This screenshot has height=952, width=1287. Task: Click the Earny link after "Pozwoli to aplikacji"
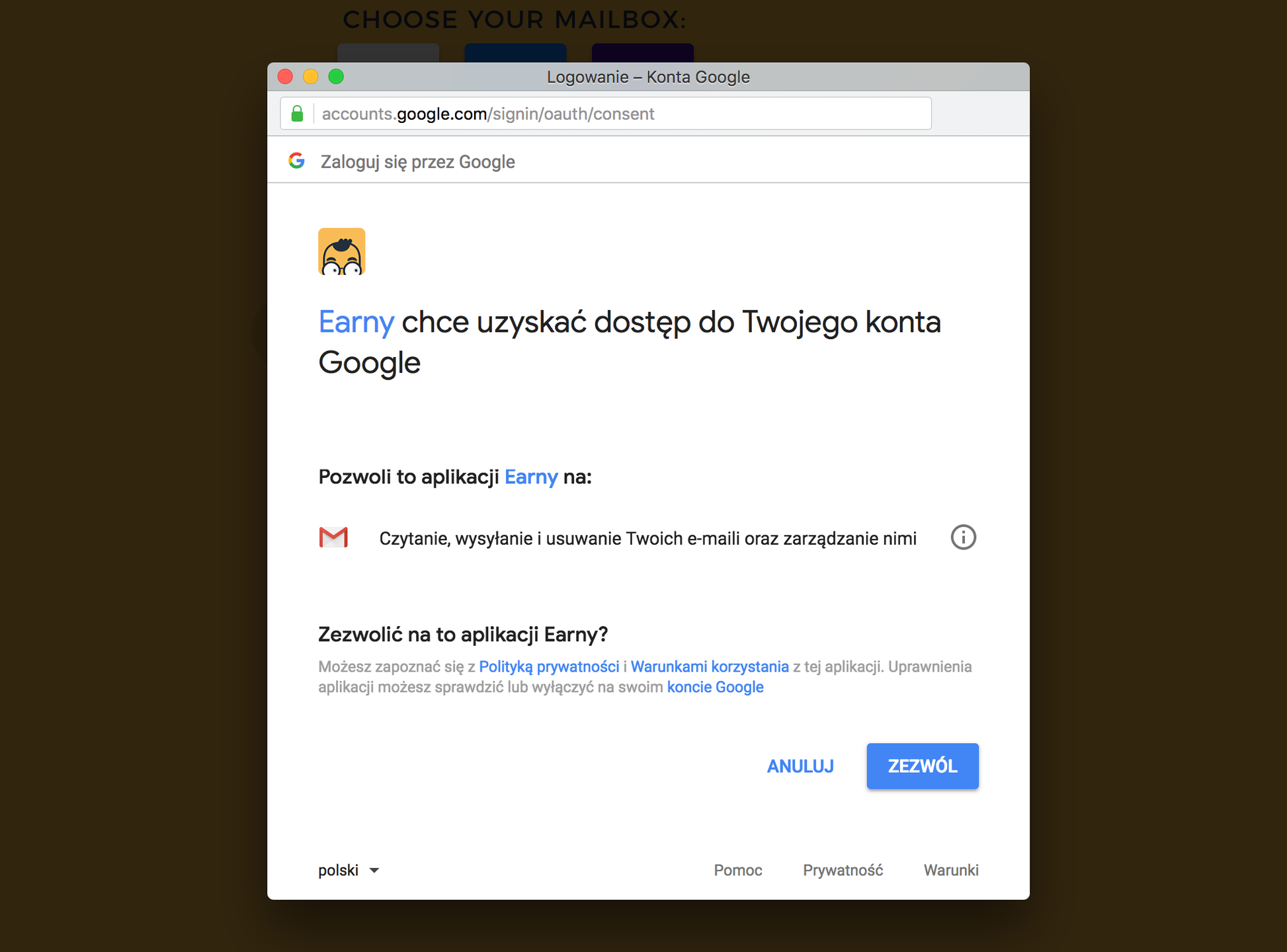pos(530,477)
